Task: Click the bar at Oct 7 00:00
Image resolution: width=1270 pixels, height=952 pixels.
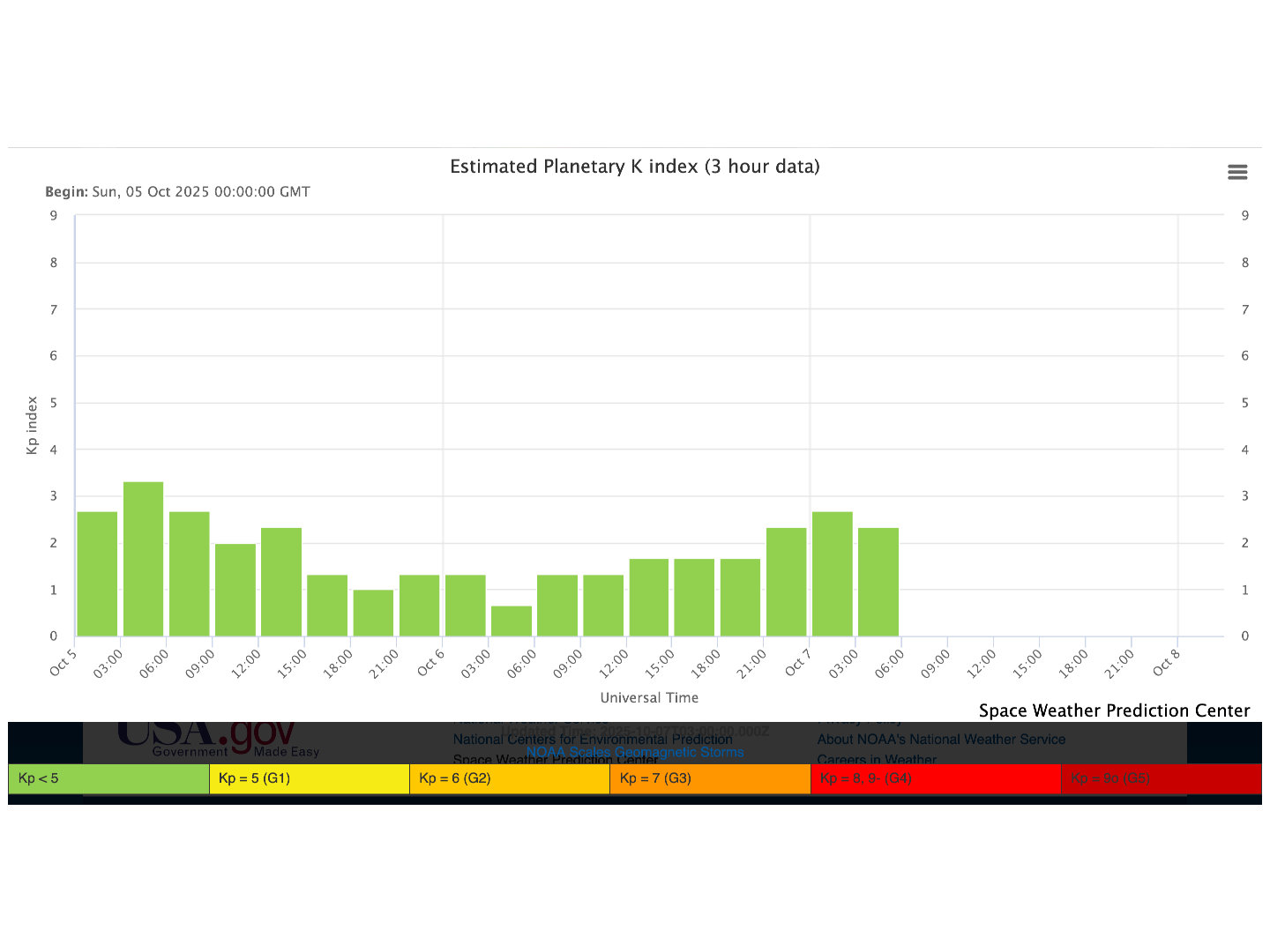Action: click(x=832, y=573)
